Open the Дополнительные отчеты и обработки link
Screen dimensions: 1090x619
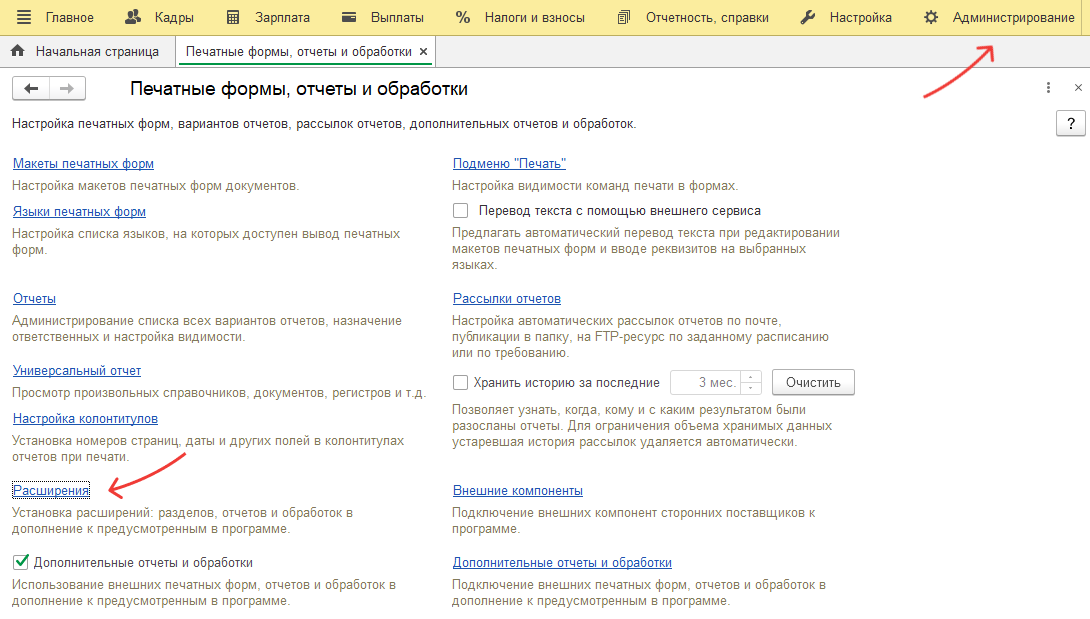(x=562, y=562)
